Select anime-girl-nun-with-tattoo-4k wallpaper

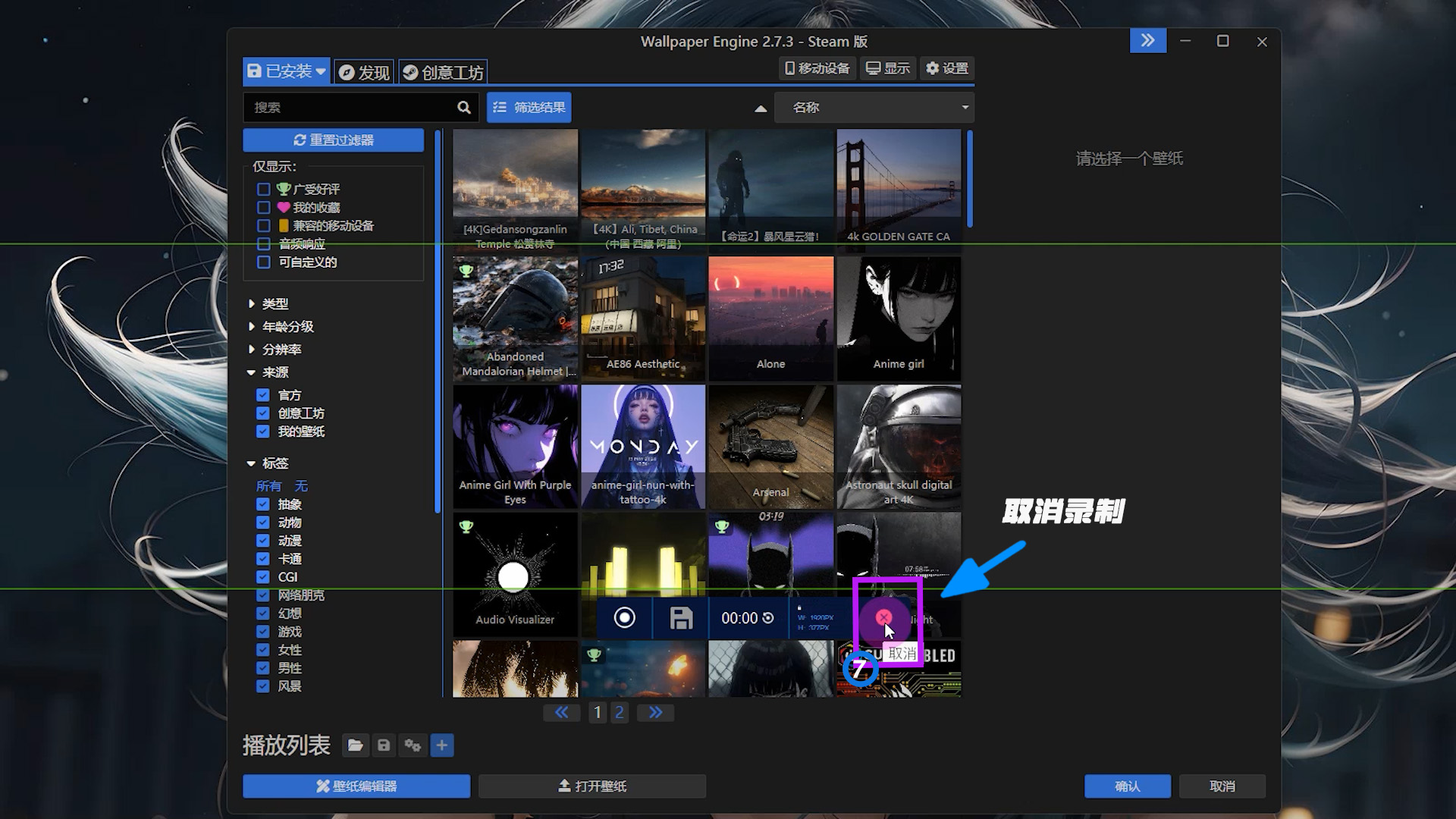pos(643,446)
